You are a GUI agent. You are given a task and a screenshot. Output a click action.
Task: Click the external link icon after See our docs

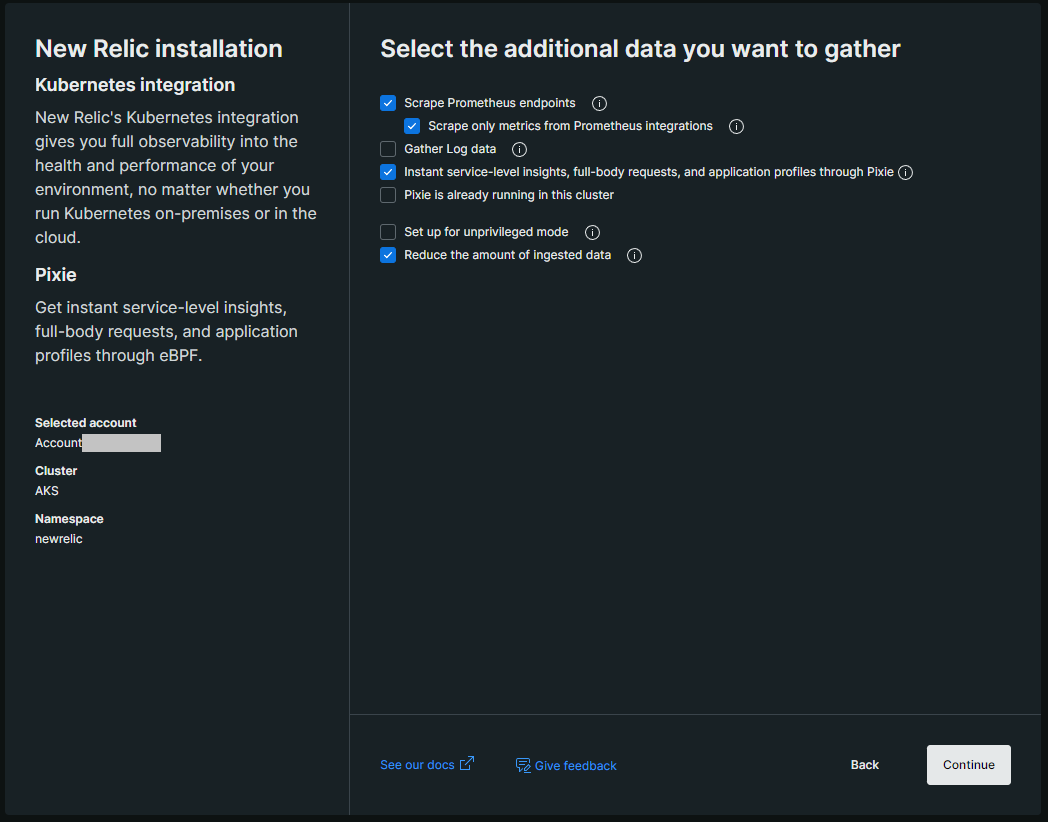click(467, 763)
